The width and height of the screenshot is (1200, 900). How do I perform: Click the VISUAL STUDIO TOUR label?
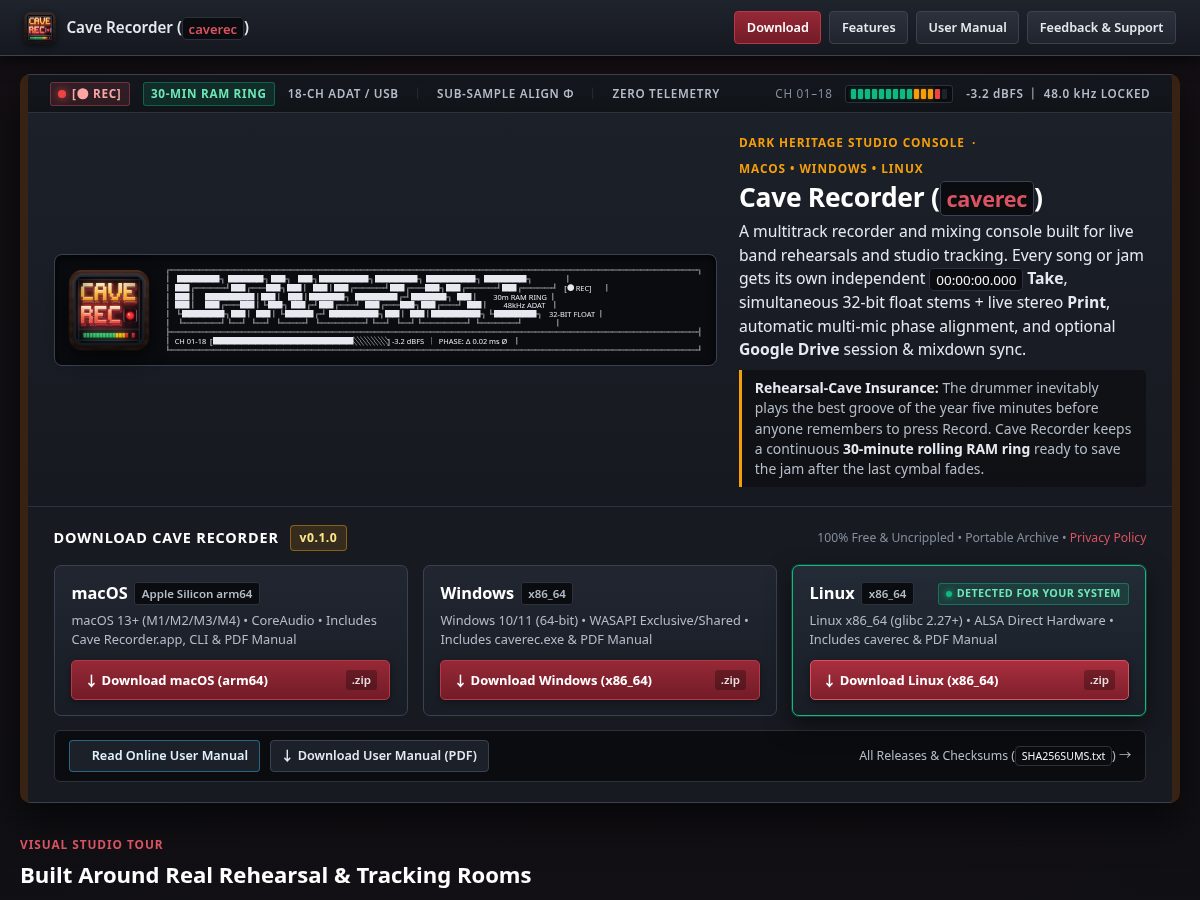click(x=91, y=845)
